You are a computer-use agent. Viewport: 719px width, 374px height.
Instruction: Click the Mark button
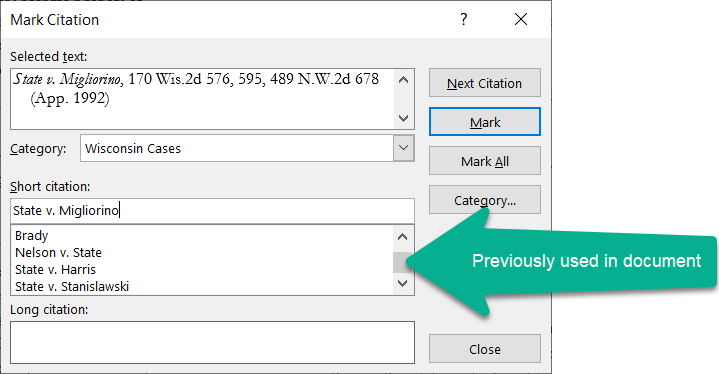485,122
